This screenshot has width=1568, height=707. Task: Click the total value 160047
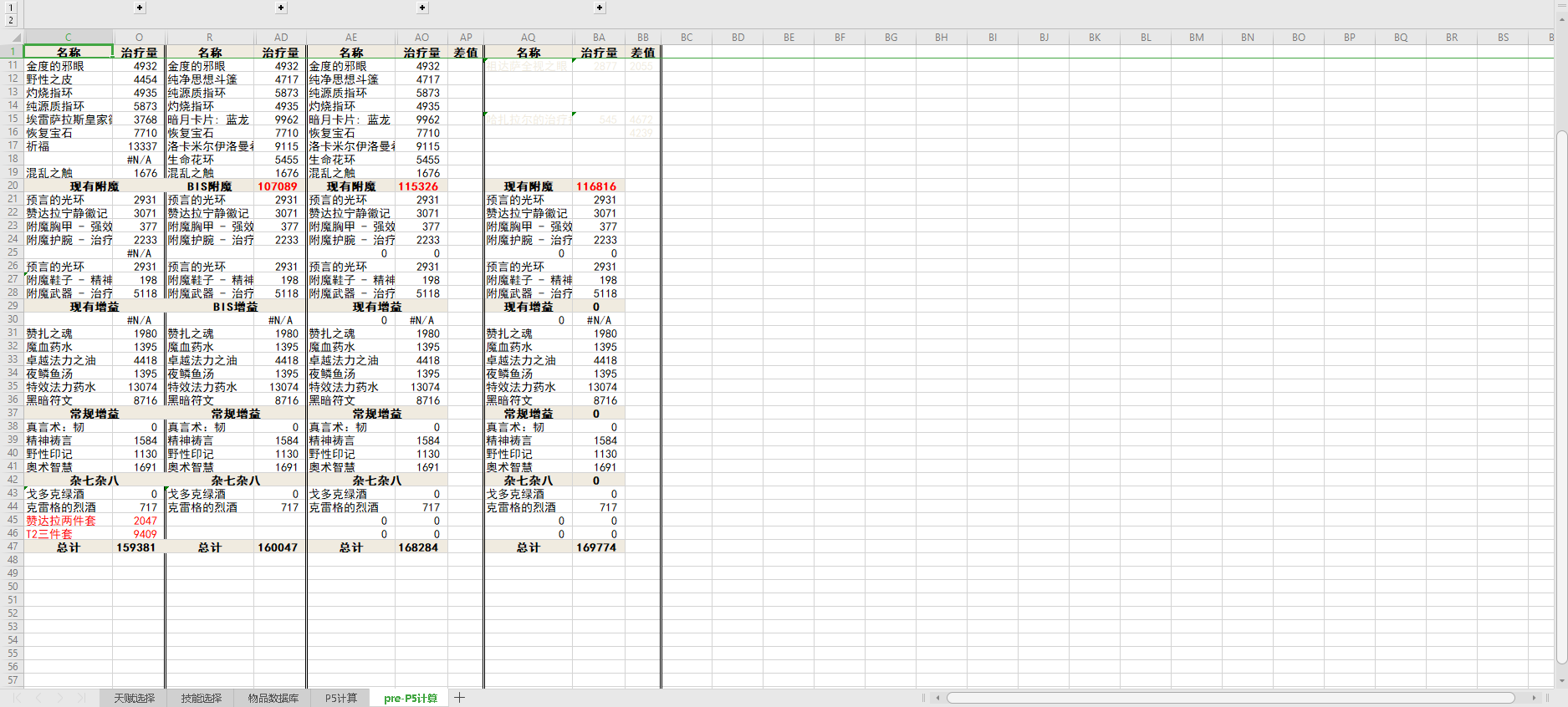point(281,547)
